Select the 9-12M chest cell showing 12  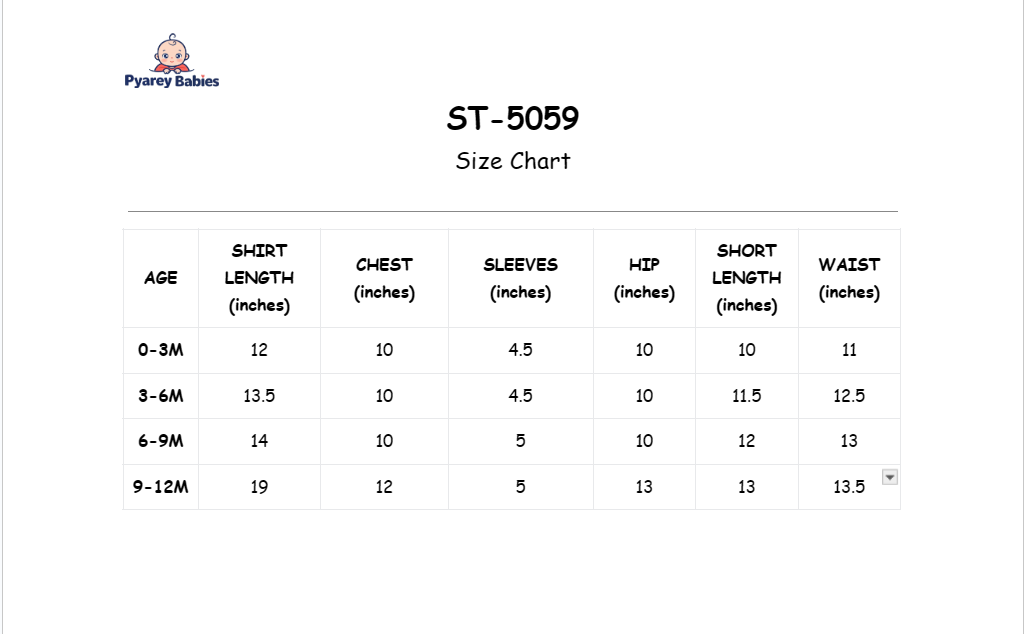point(384,487)
